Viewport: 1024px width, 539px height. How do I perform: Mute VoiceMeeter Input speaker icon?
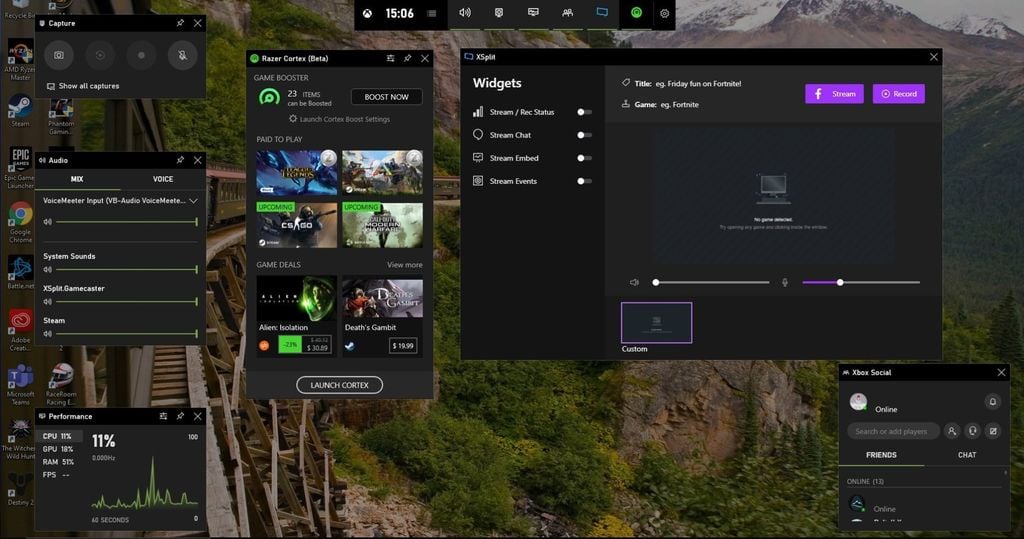click(x=48, y=222)
